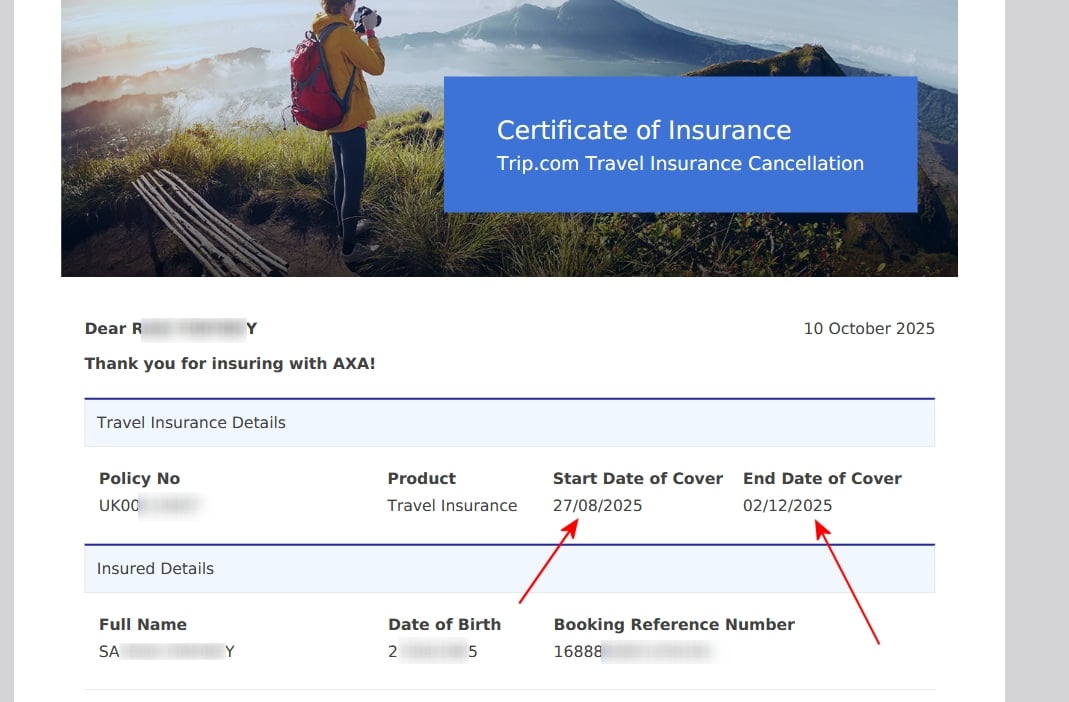Image resolution: width=1069 pixels, height=702 pixels.
Task: Click the document date "10 October 2025"
Action: (868, 329)
